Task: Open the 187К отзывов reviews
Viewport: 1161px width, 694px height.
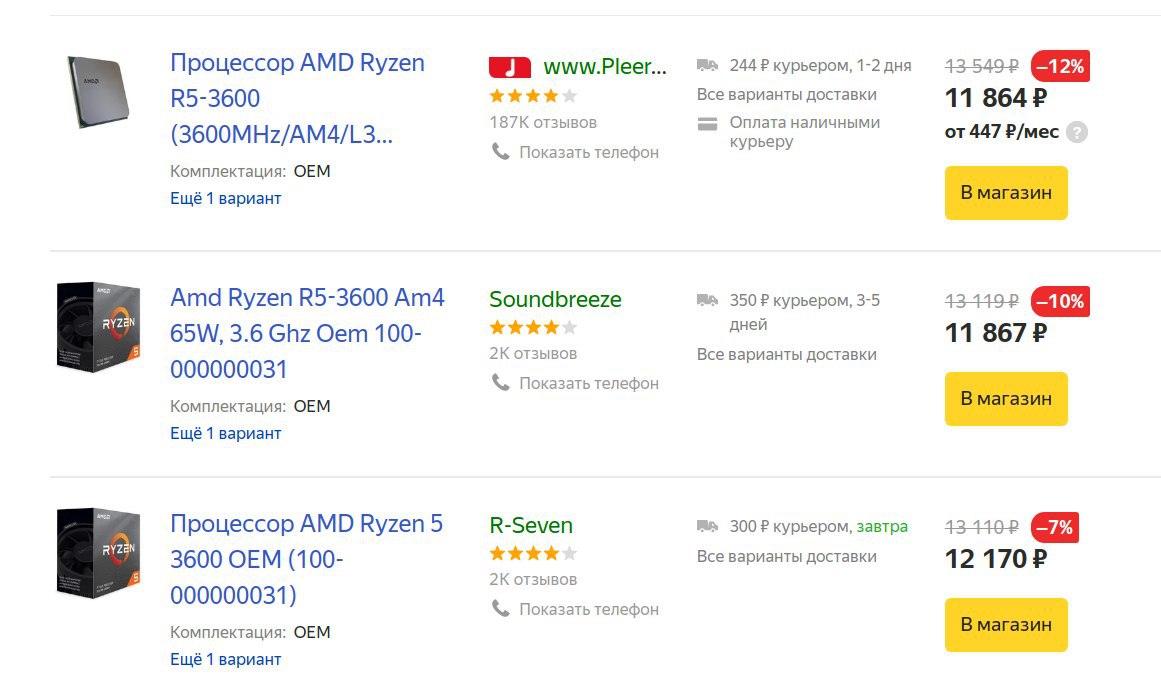Action: click(x=543, y=123)
